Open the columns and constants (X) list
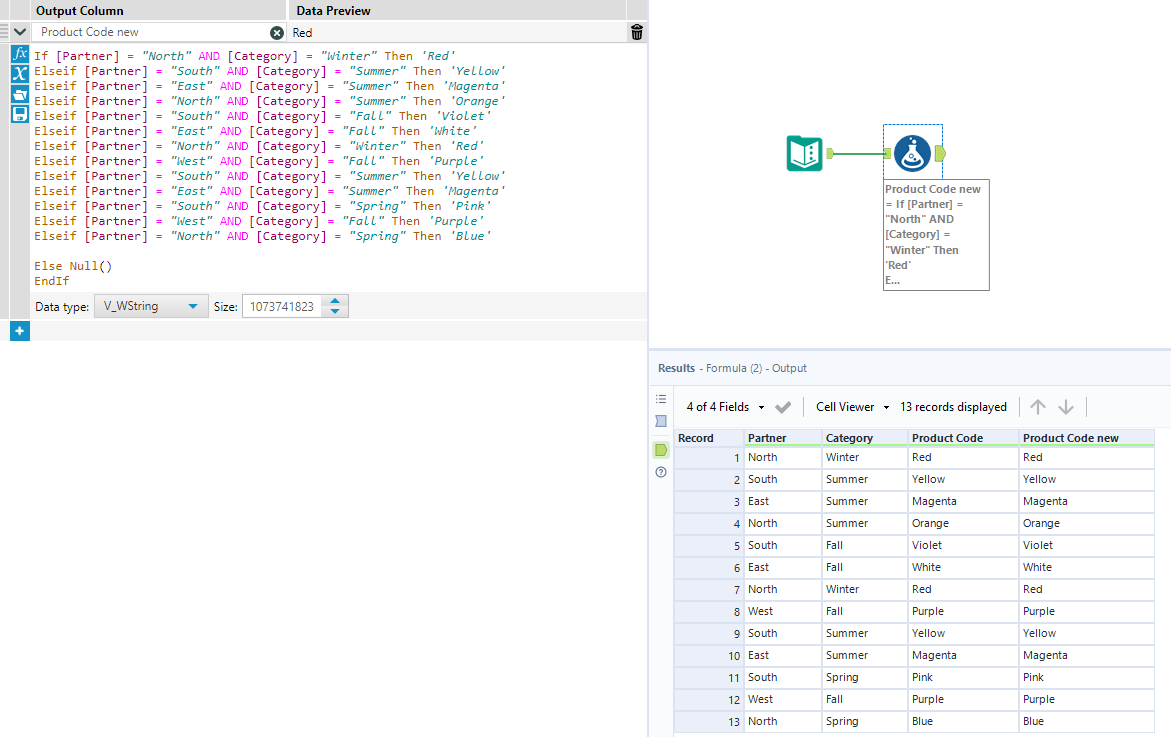Viewport: 1171px width, 737px height. (19, 73)
